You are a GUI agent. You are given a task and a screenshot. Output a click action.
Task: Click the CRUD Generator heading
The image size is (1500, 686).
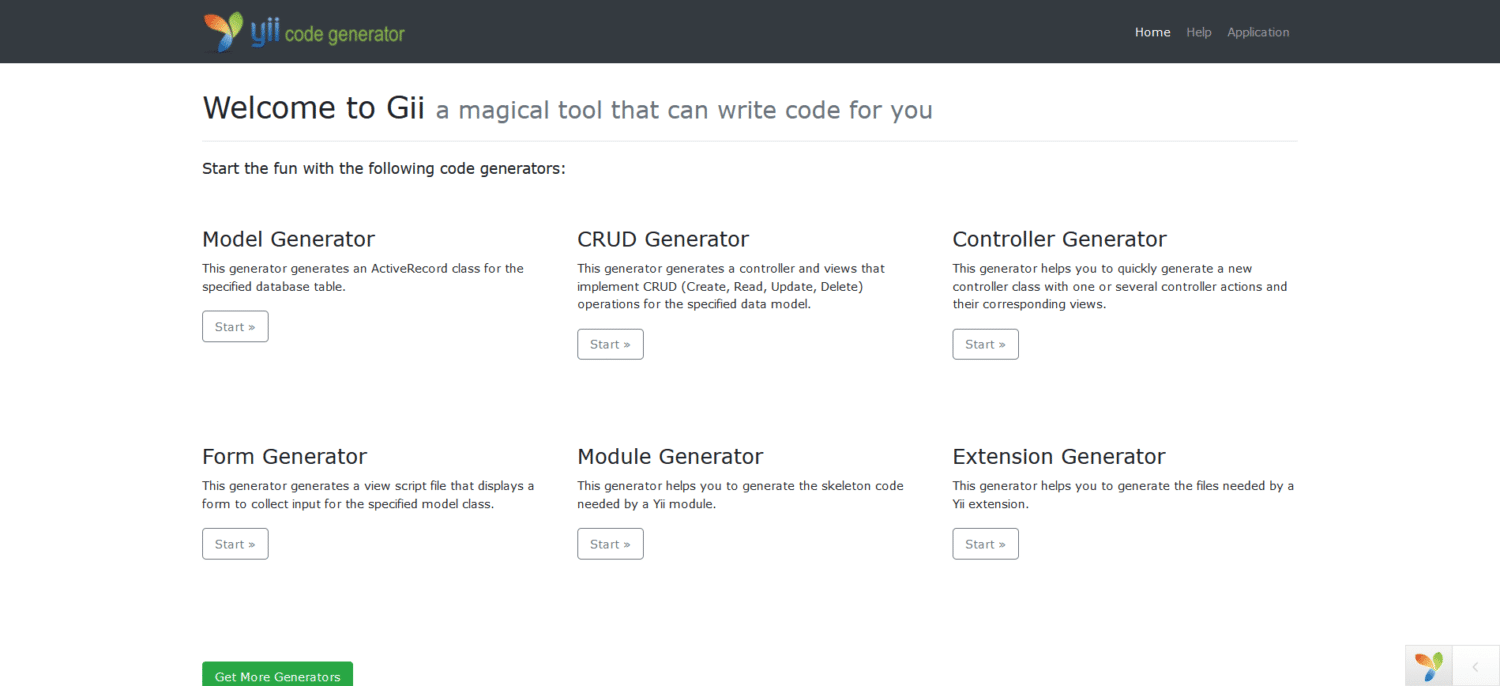tap(663, 239)
